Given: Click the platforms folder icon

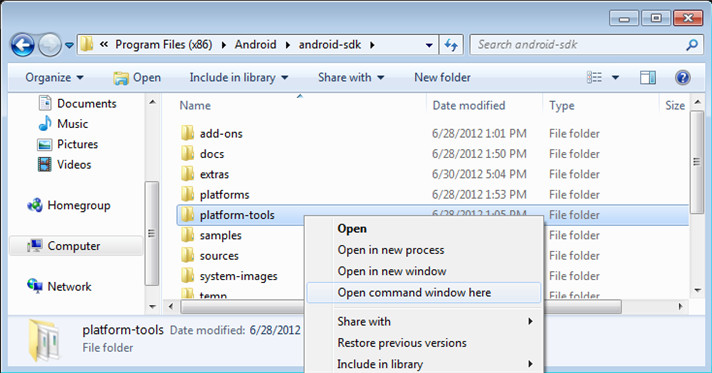Looking at the screenshot, I should 187,194.
